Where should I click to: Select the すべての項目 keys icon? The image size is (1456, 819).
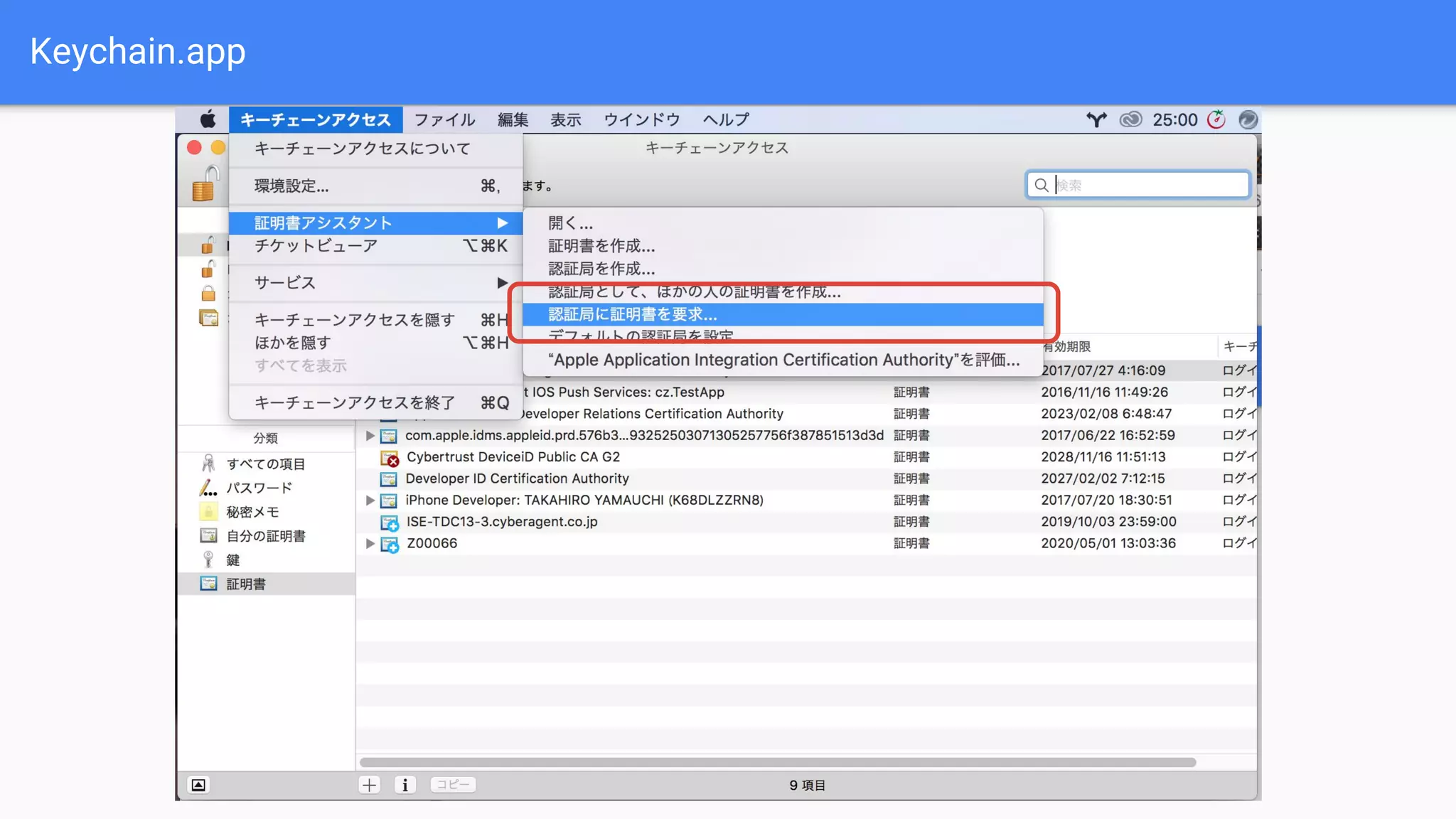(x=208, y=464)
